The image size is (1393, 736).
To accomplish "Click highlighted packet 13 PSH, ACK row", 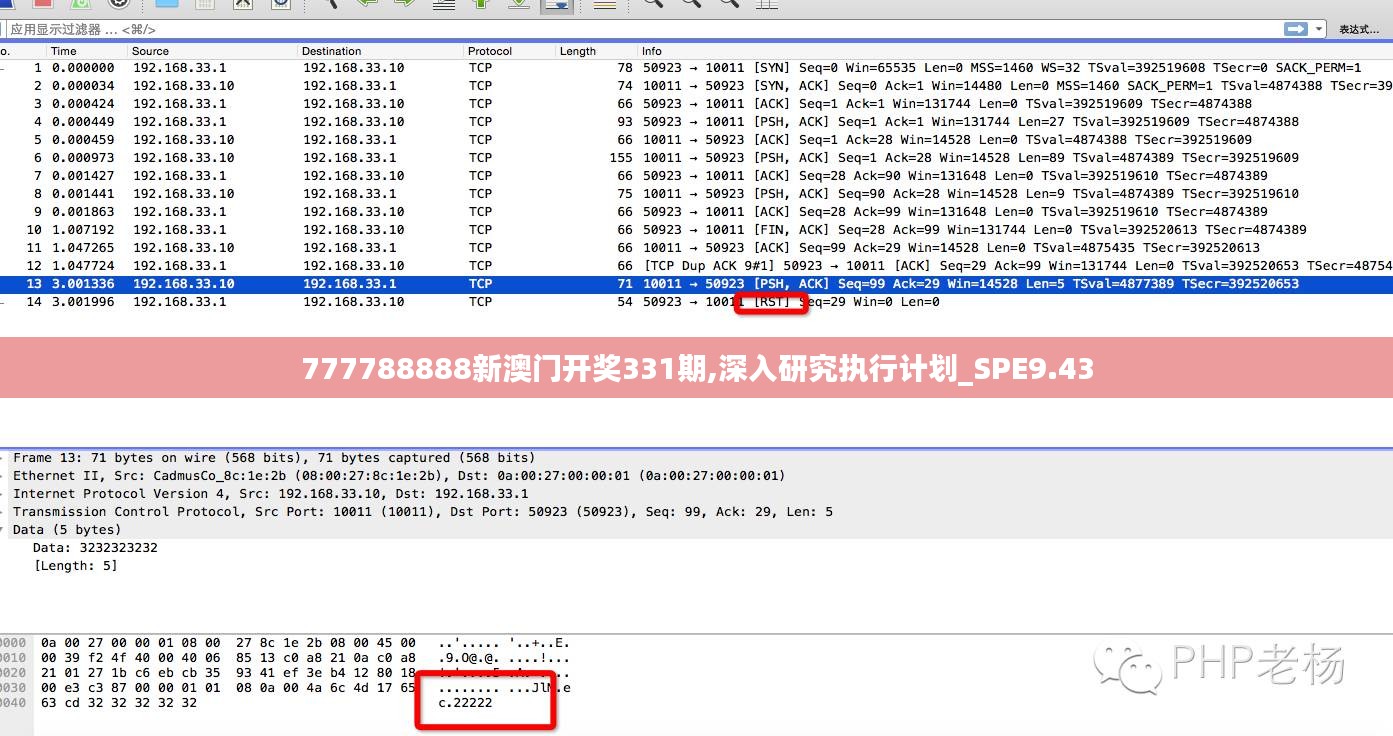I will [696, 284].
